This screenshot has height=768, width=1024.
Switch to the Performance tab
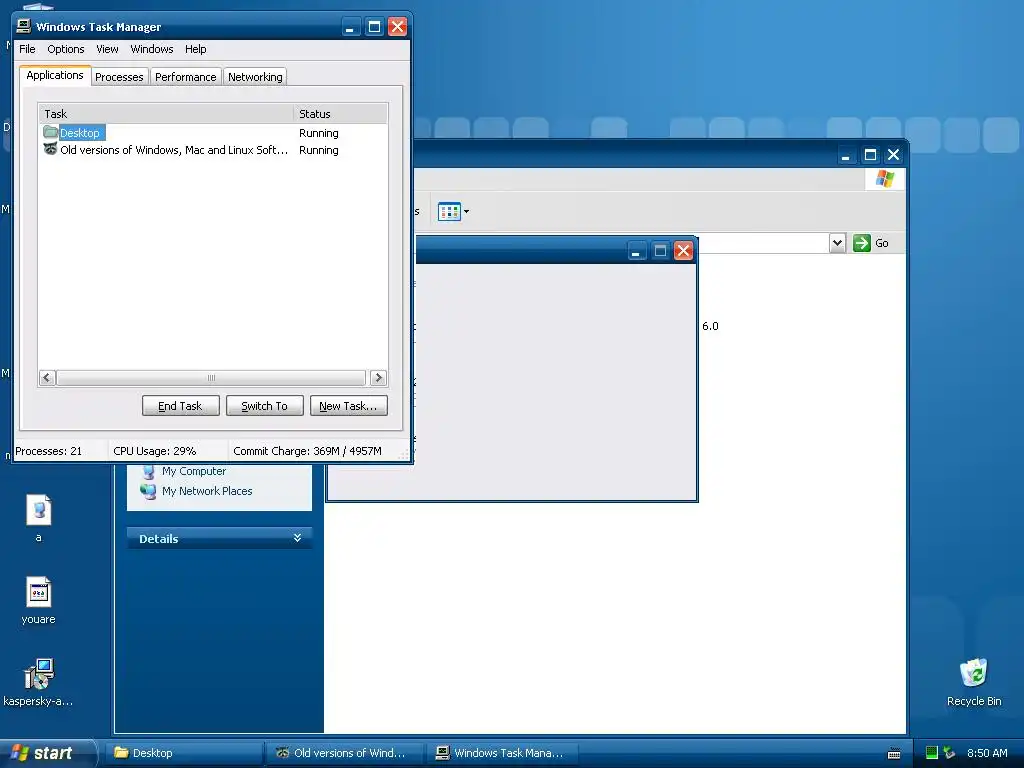(185, 77)
